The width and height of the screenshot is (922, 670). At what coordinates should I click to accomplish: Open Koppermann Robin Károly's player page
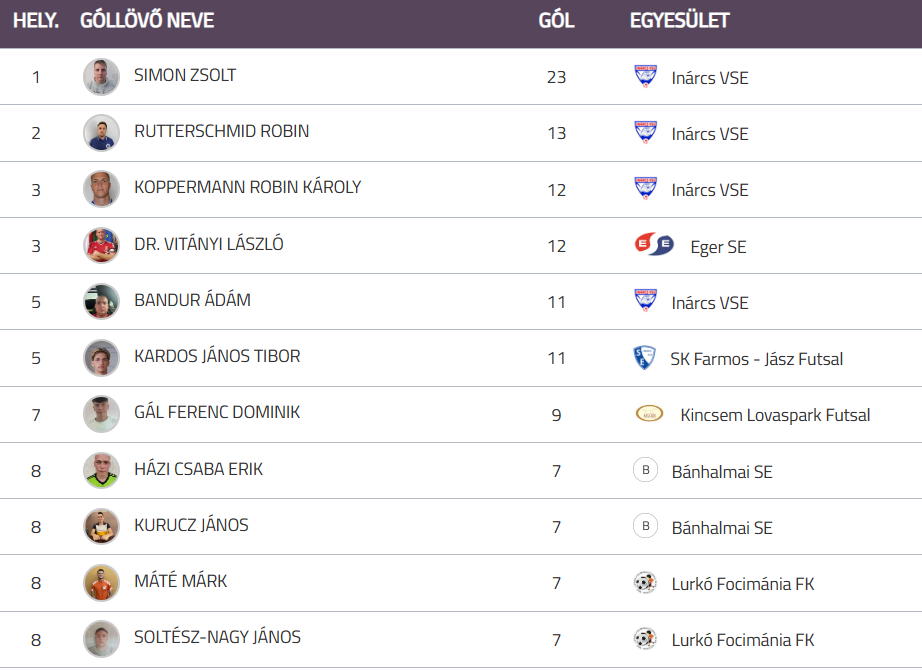click(x=247, y=187)
